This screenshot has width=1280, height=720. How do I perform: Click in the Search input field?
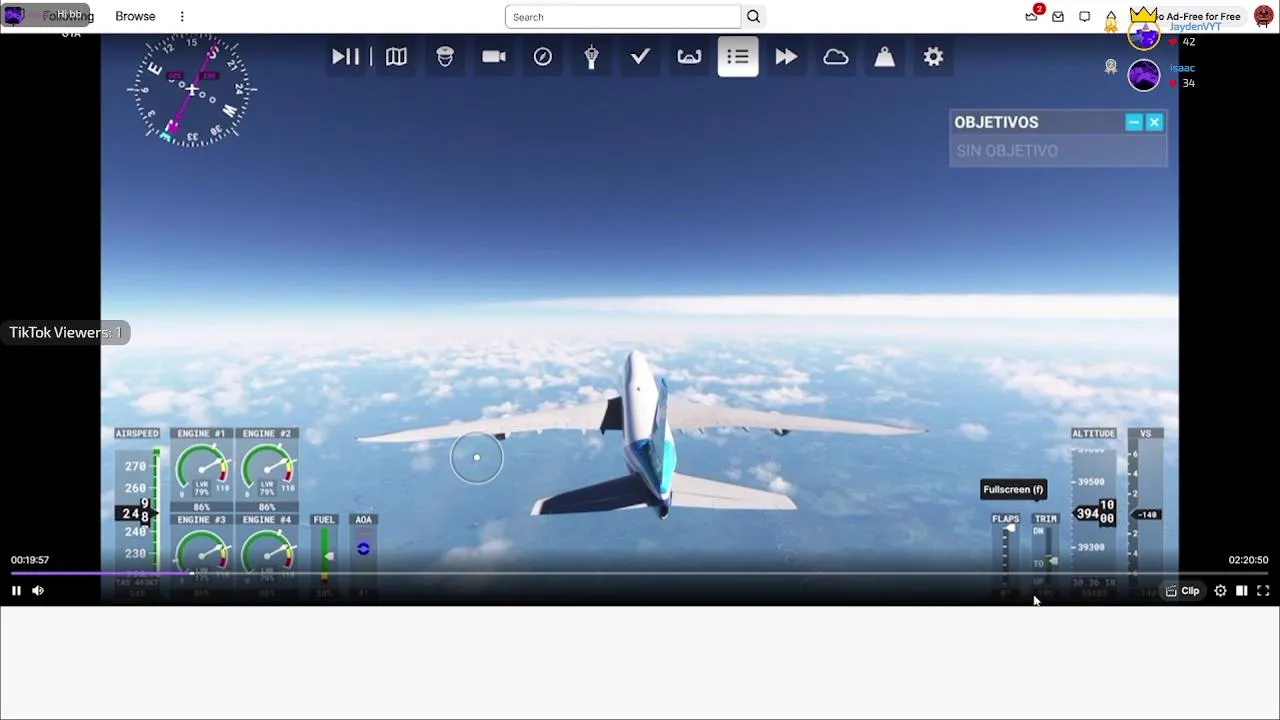623,17
